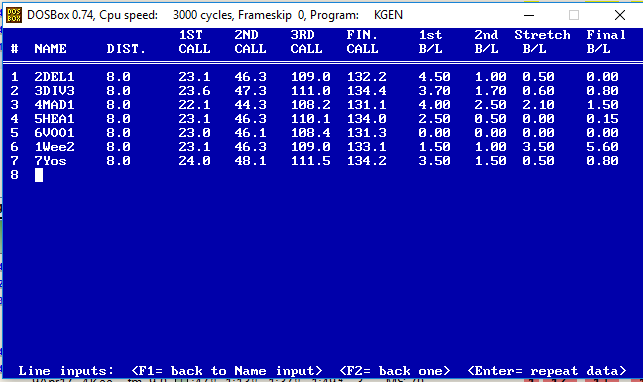
Task: Click final call value 133.1 for 1Wee2
Action: 367,147
